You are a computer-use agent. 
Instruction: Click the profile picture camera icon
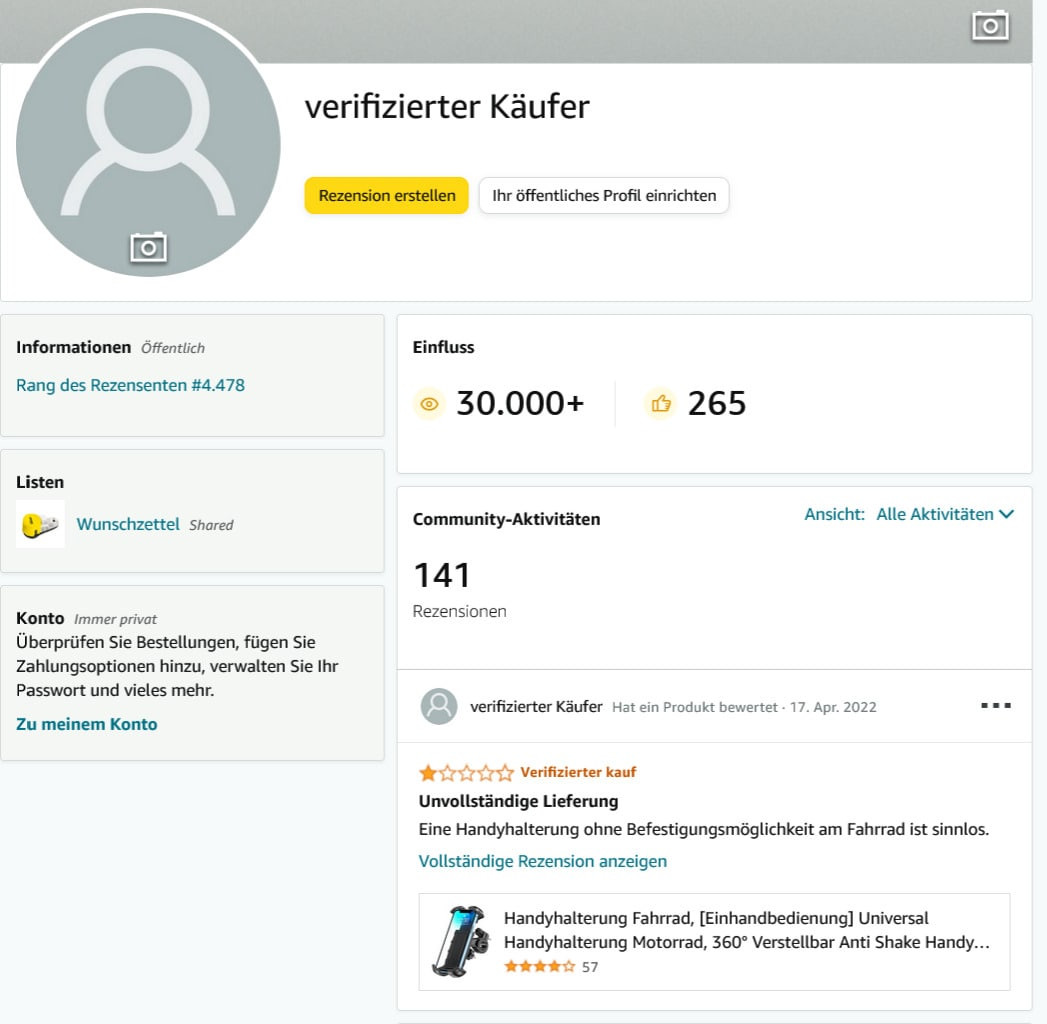[148, 248]
